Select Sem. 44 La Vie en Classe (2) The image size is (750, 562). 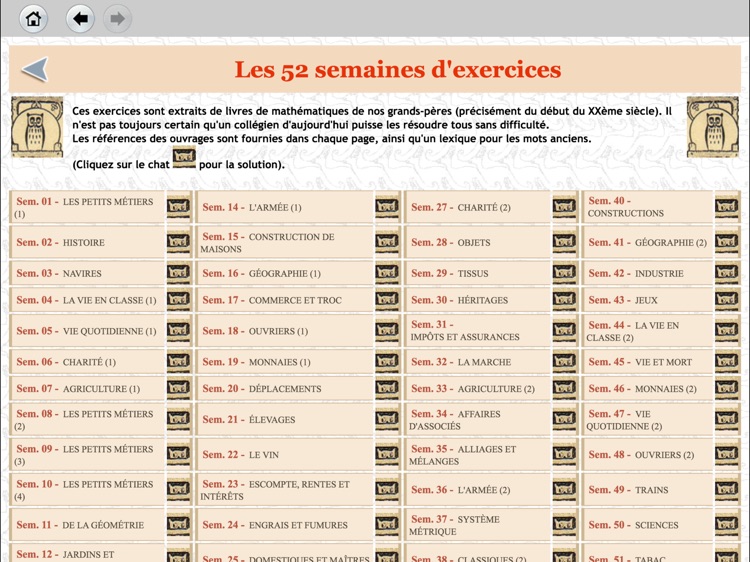coord(648,331)
